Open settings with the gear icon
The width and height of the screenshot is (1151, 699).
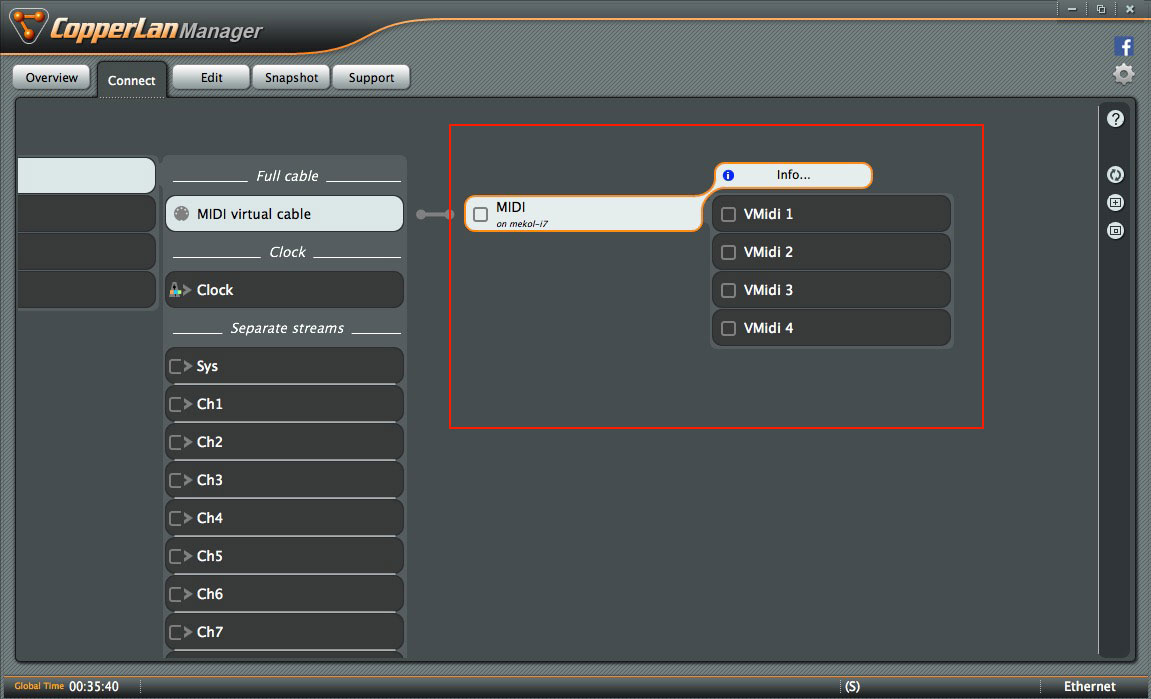click(x=1124, y=74)
